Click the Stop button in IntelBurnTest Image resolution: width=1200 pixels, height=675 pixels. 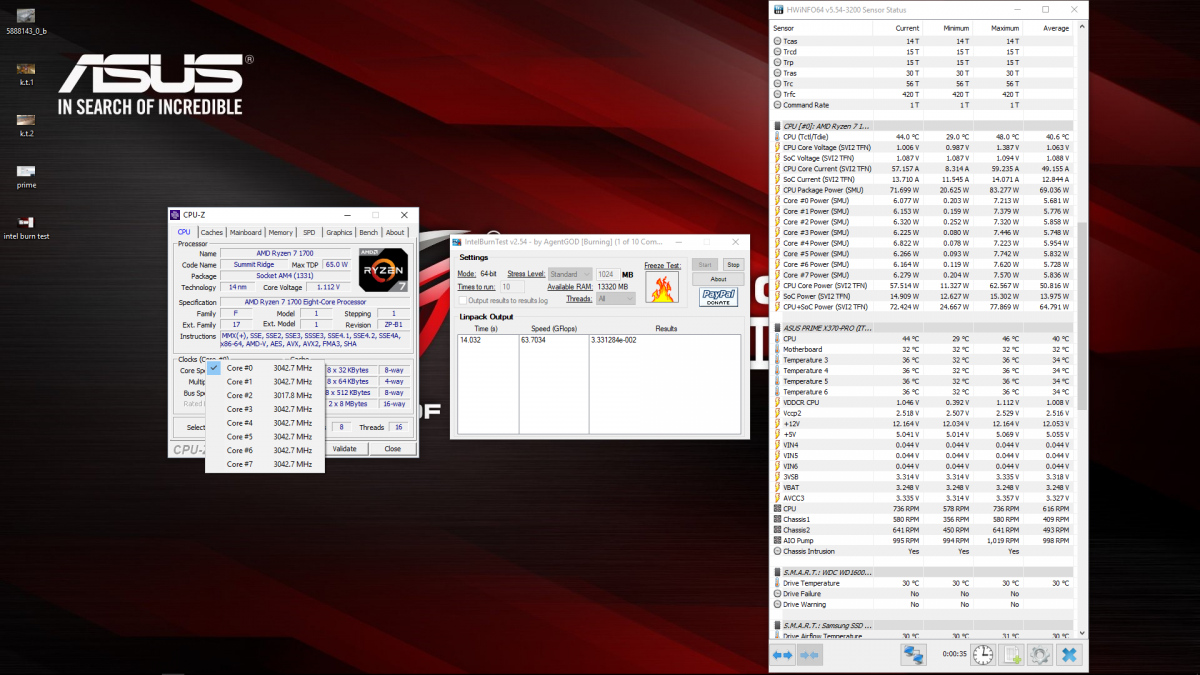point(733,265)
